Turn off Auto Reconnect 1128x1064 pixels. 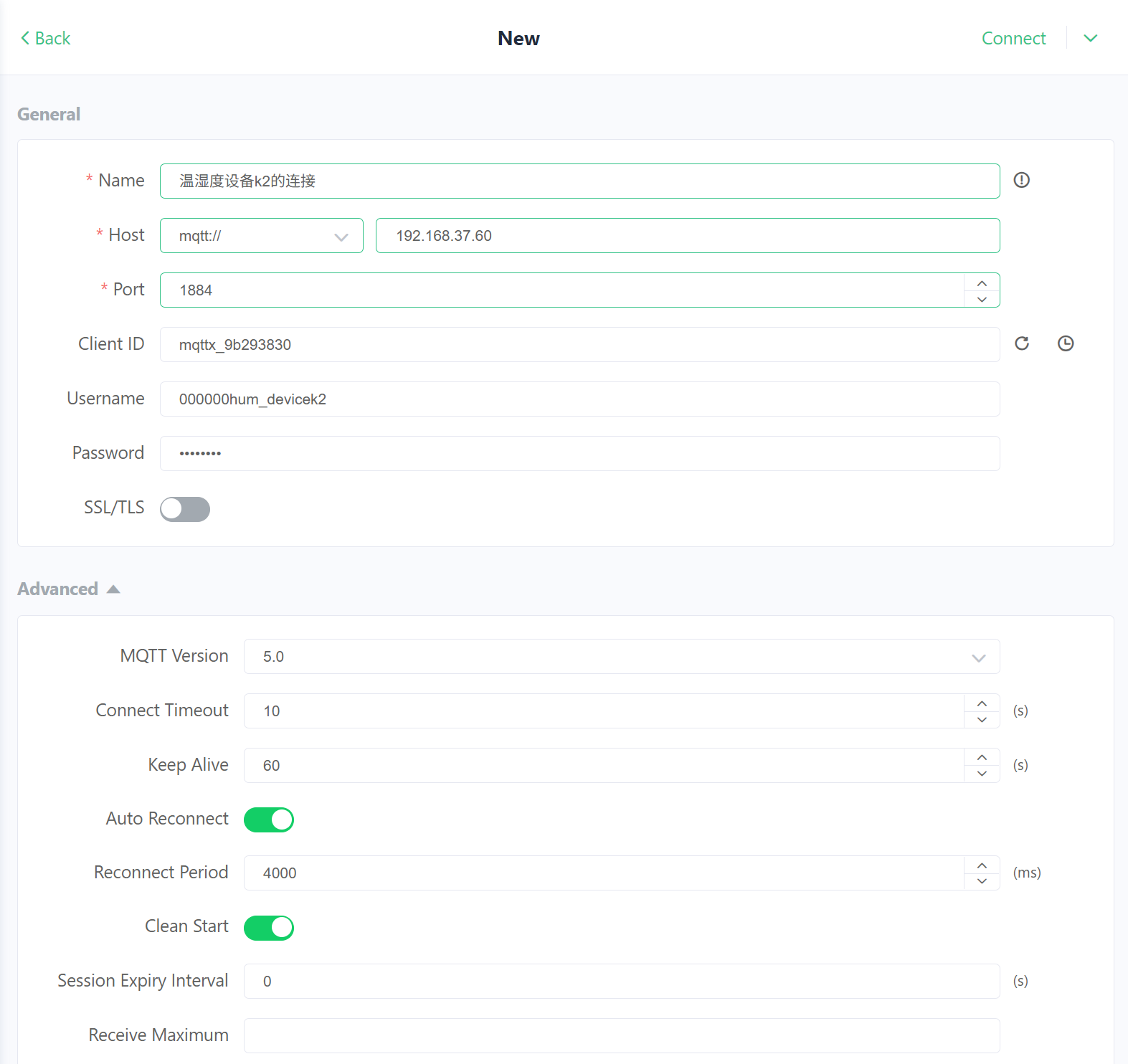(269, 820)
